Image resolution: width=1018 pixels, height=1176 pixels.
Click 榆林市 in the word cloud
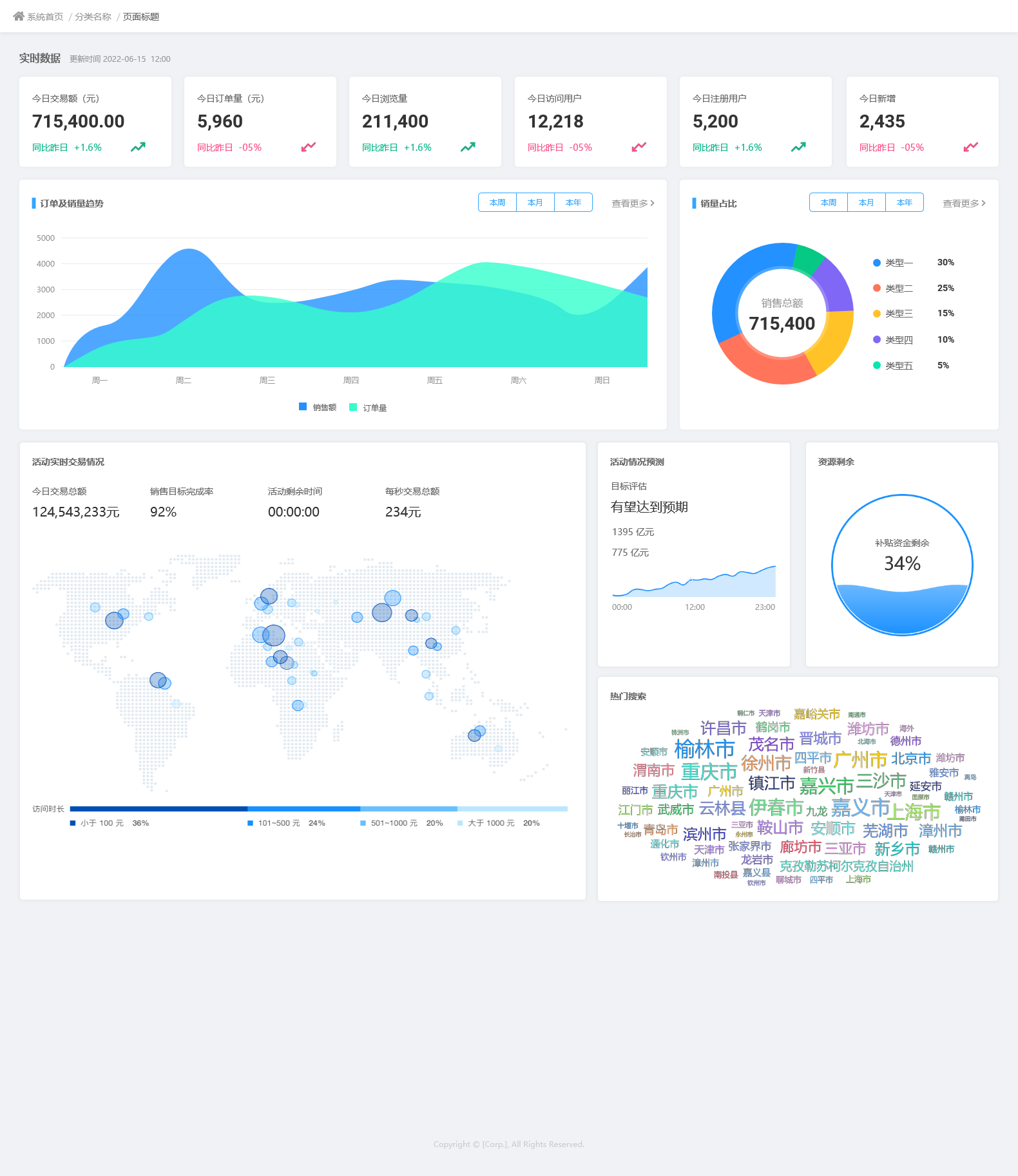[704, 750]
